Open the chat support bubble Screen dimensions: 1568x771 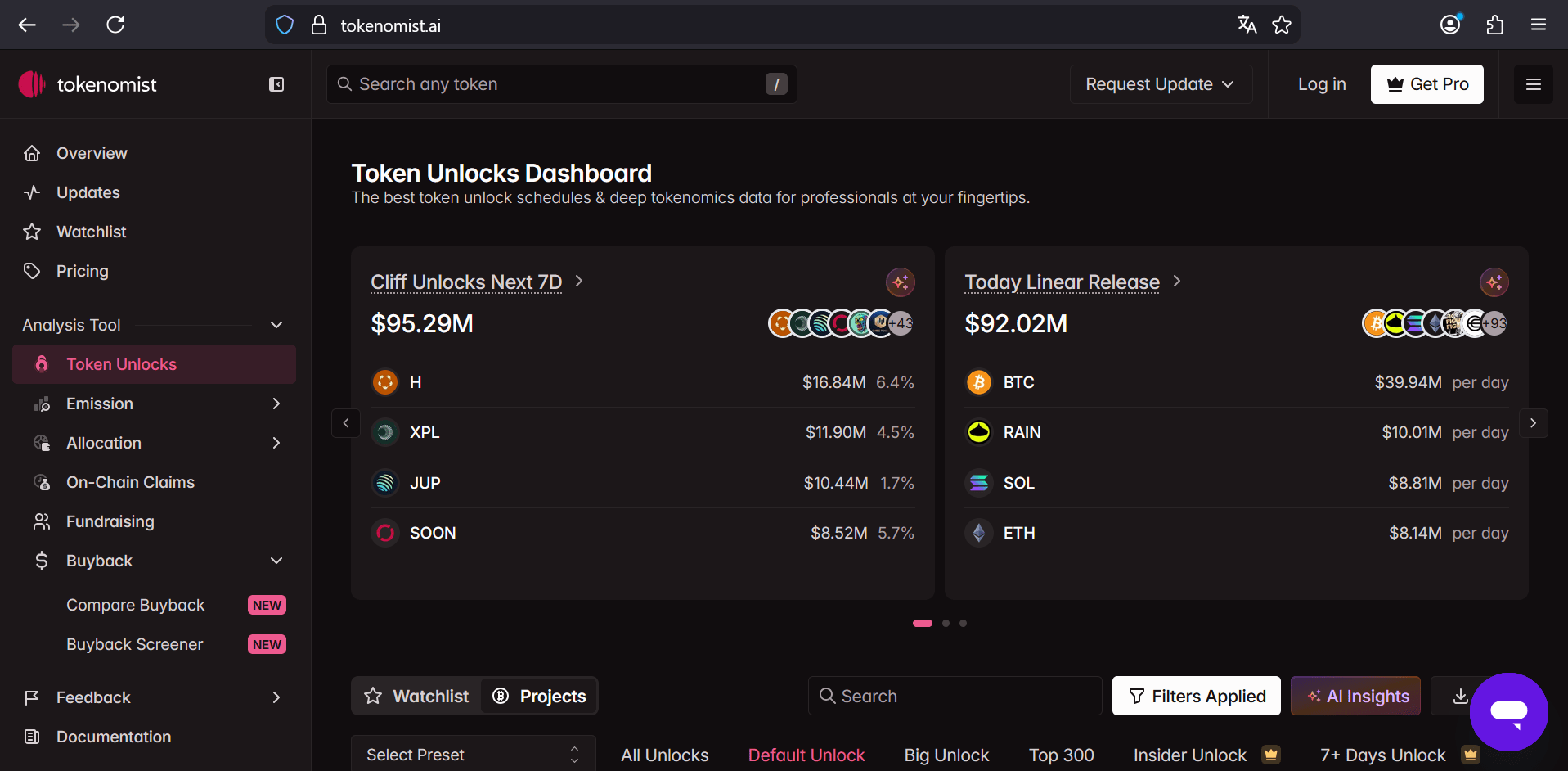click(x=1509, y=711)
